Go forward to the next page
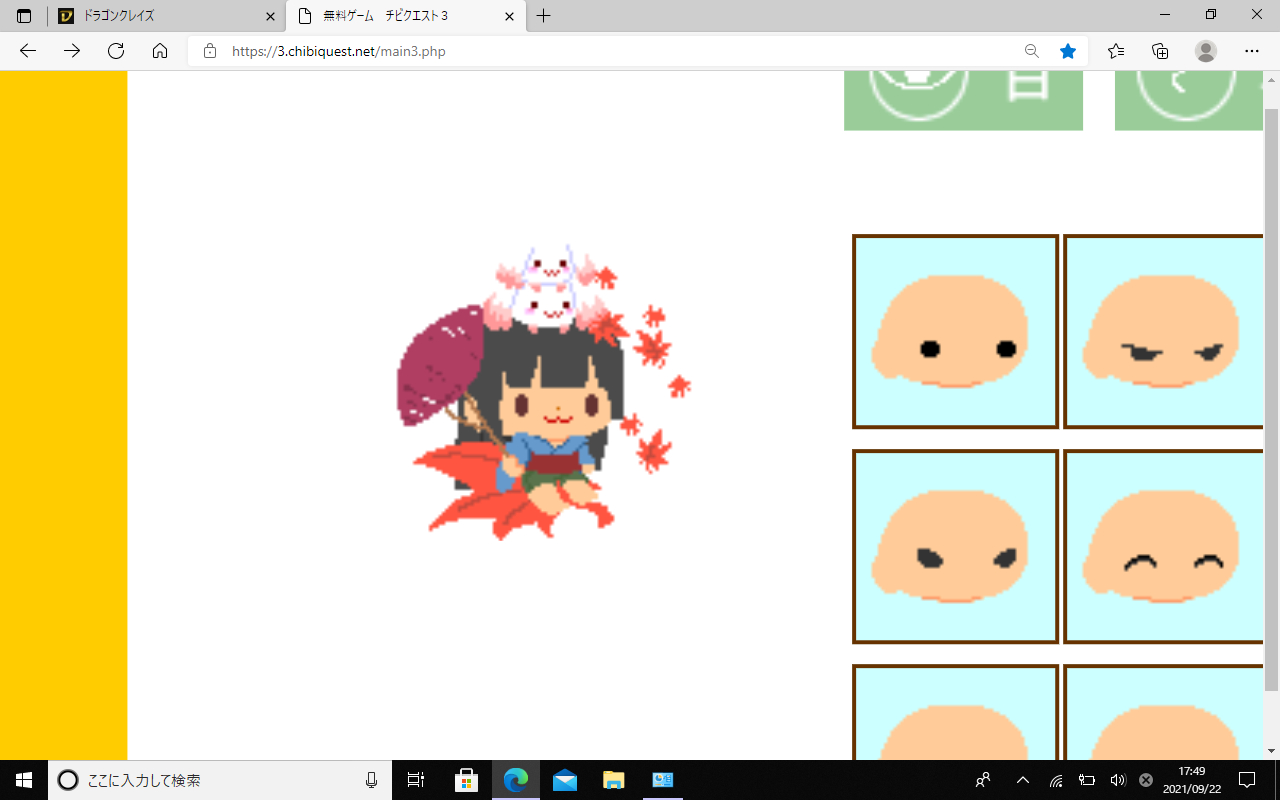Image resolution: width=1280 pixels, height=800 pixels. [72, 51]
